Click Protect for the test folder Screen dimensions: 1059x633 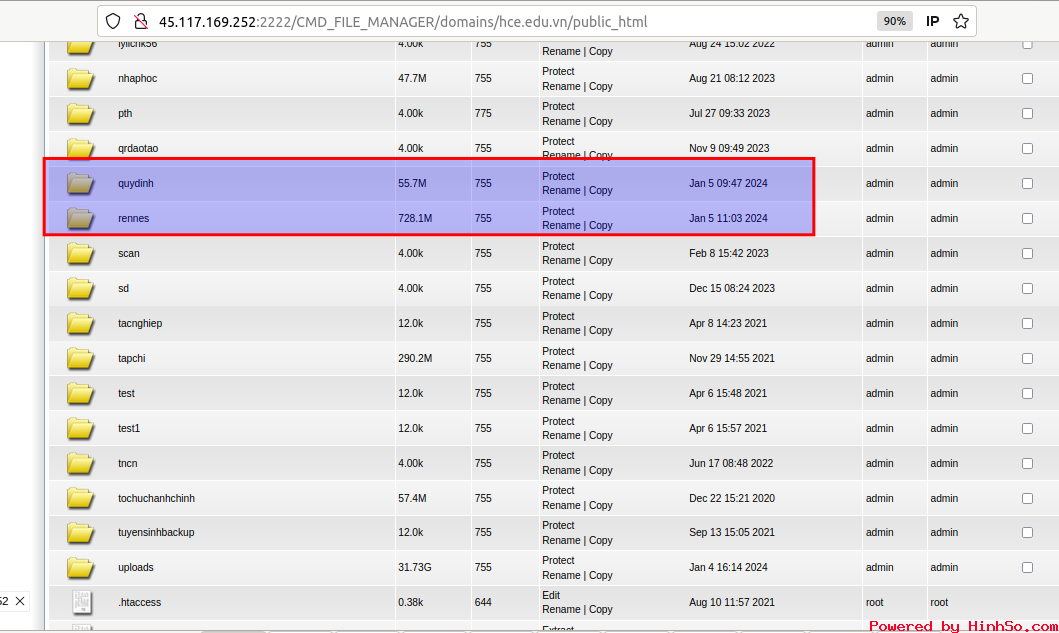point(558,386)
